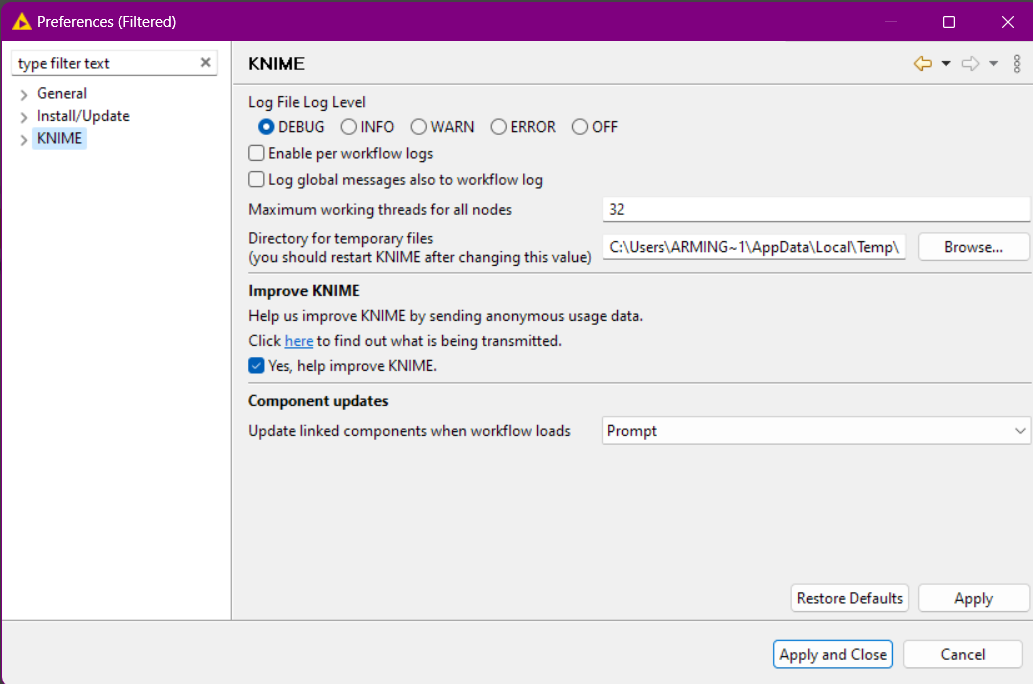
Task: Select Install/Update in preferences tree
Action: coord(83,116)
